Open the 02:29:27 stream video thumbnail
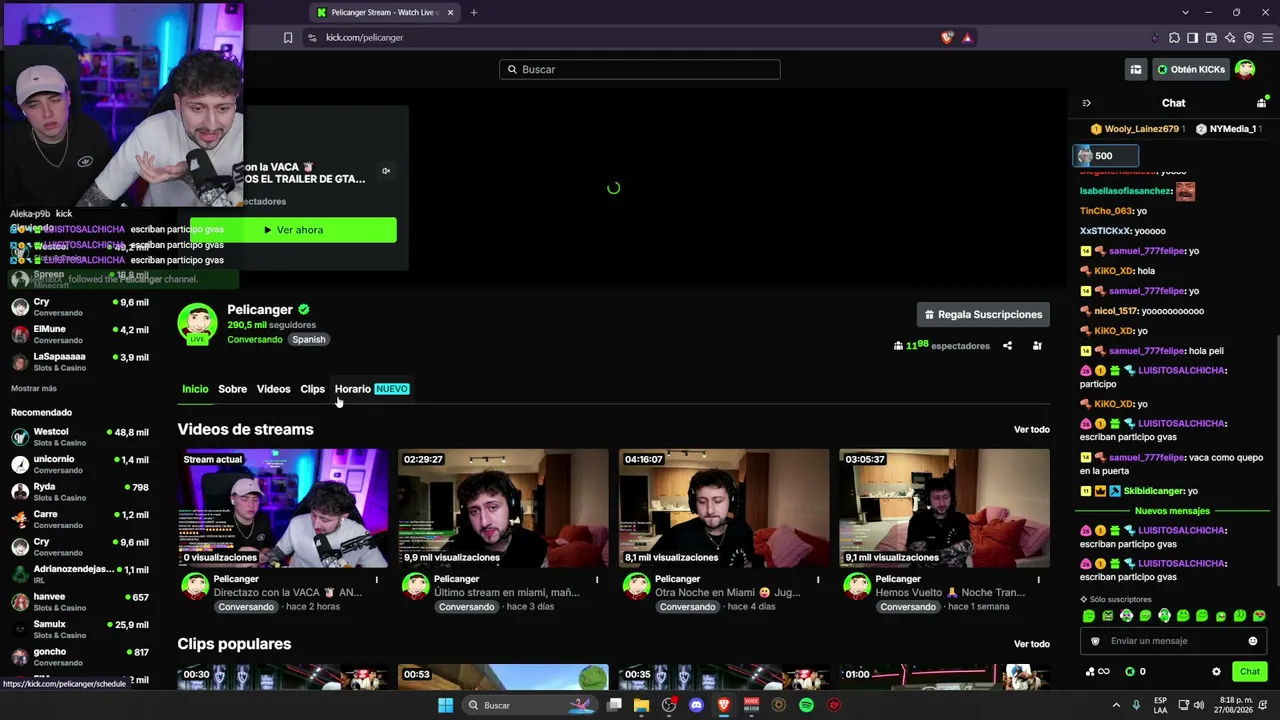The width and height of the screenshot is (1280, 720). tap(503, 508)
